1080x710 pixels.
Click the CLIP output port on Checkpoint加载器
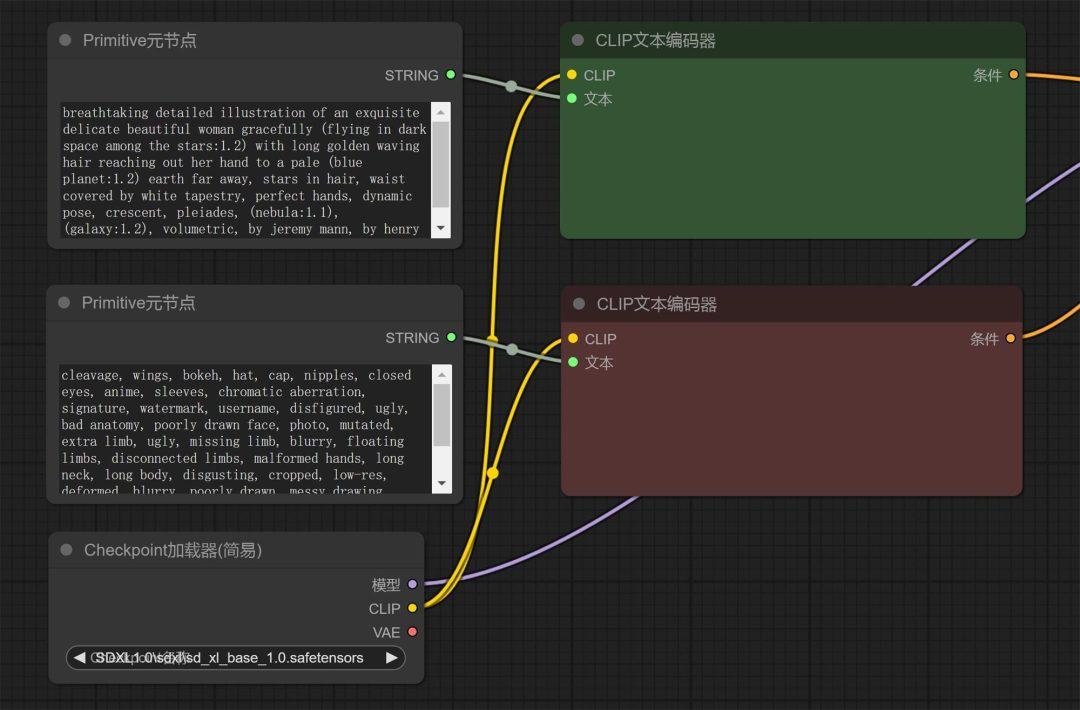(x=412, y=608)
